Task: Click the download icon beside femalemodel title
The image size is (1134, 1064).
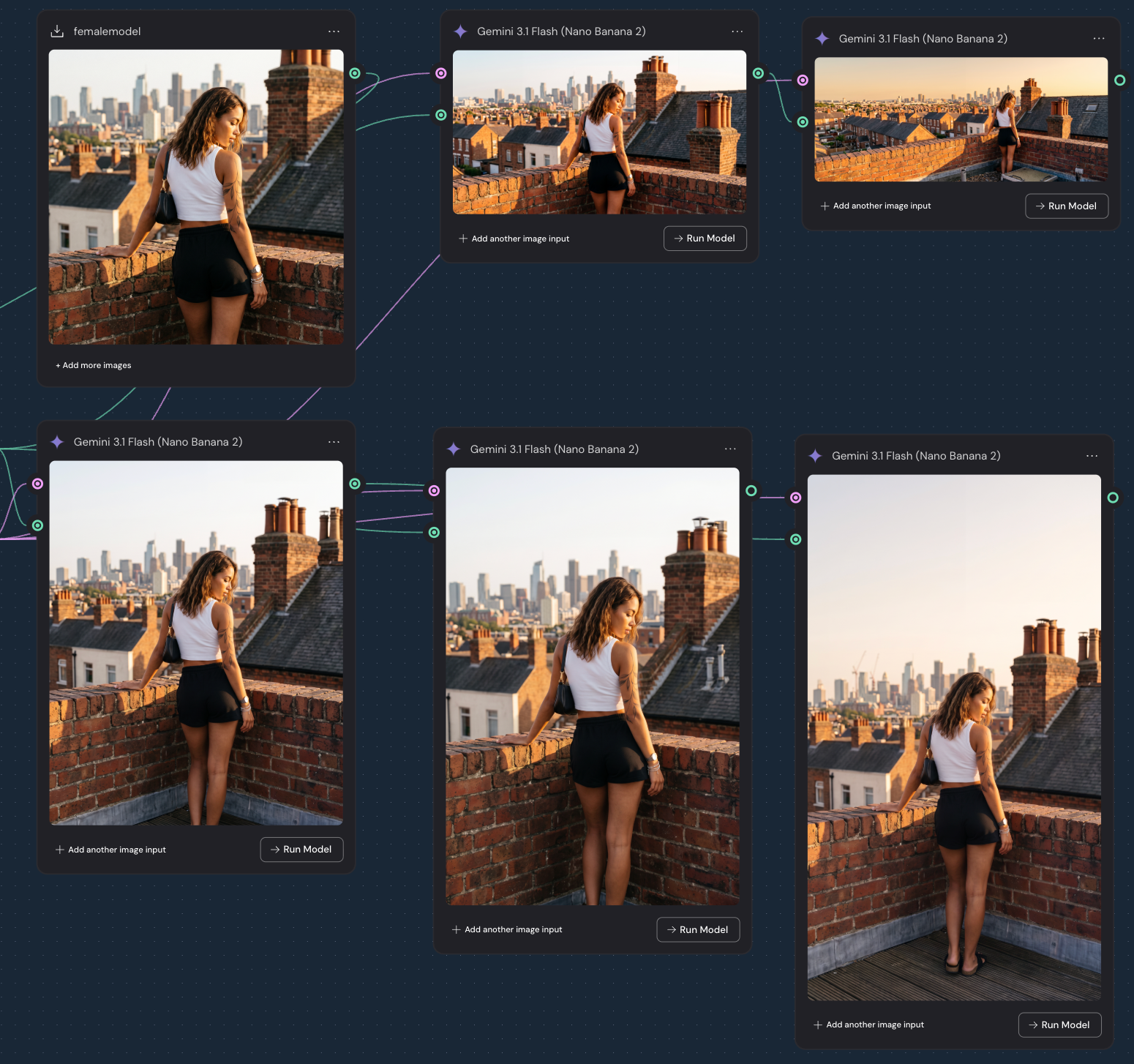Action: tap(57, 31)
